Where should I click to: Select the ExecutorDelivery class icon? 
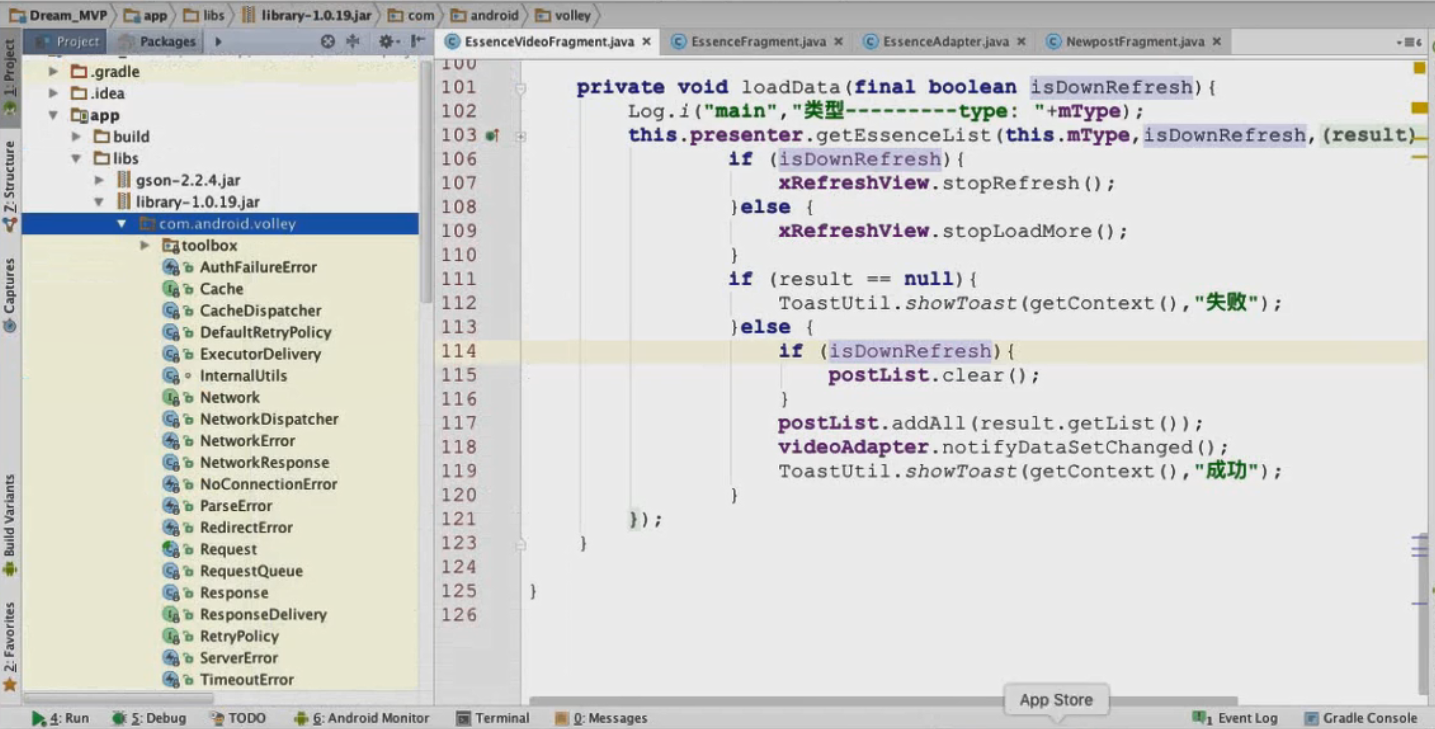click(x=171, y=354)
